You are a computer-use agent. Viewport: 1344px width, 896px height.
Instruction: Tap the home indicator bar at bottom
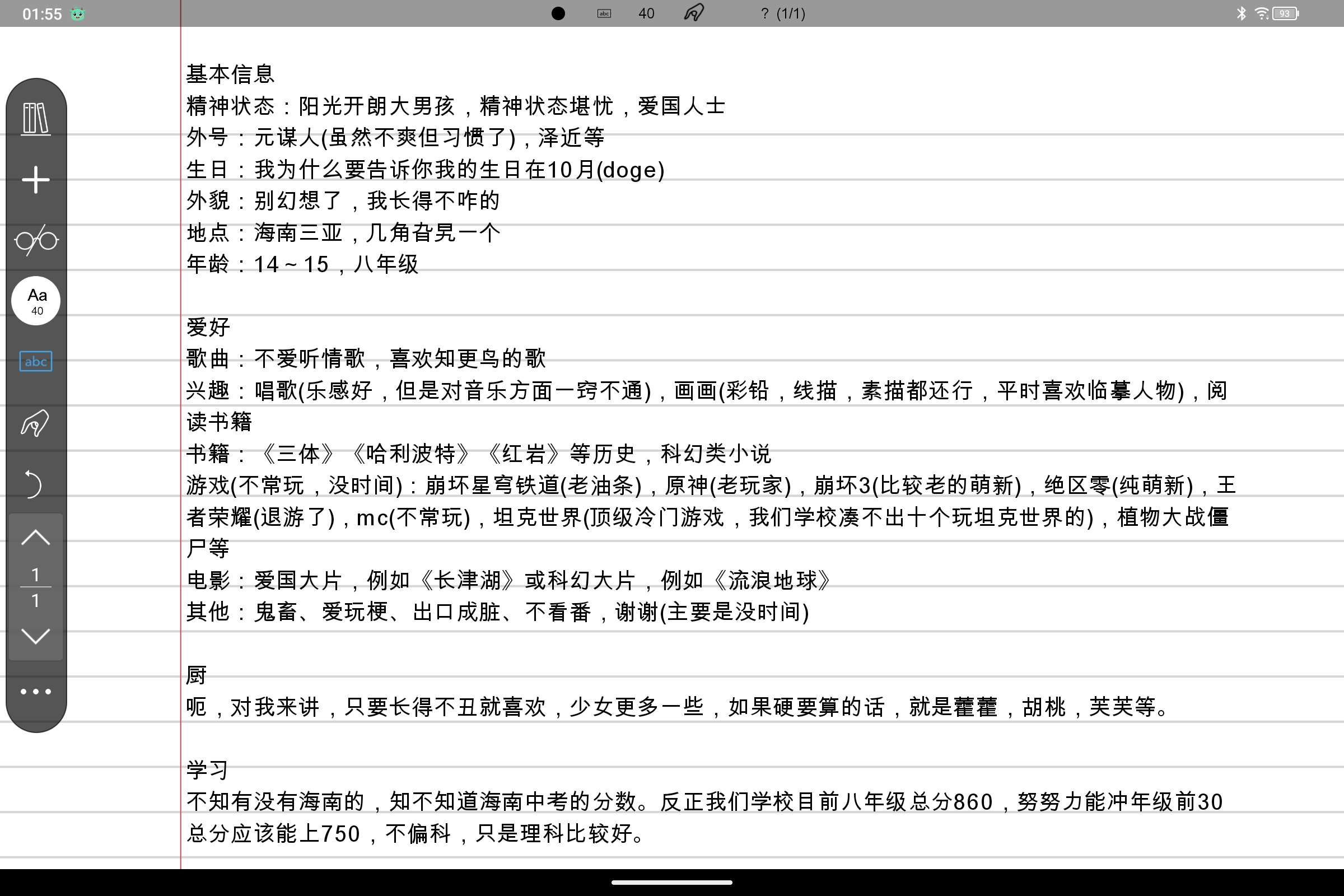pos(672,883)
